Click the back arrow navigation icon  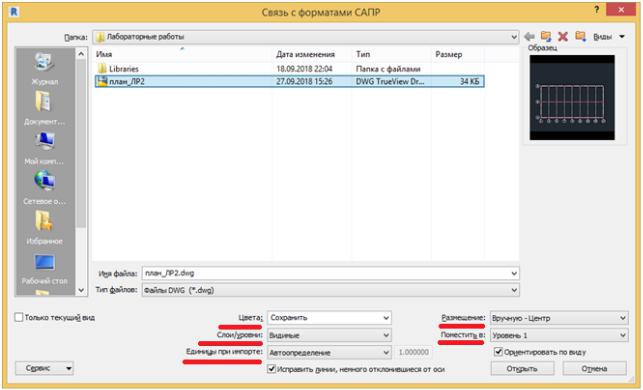tap(529, 36)
